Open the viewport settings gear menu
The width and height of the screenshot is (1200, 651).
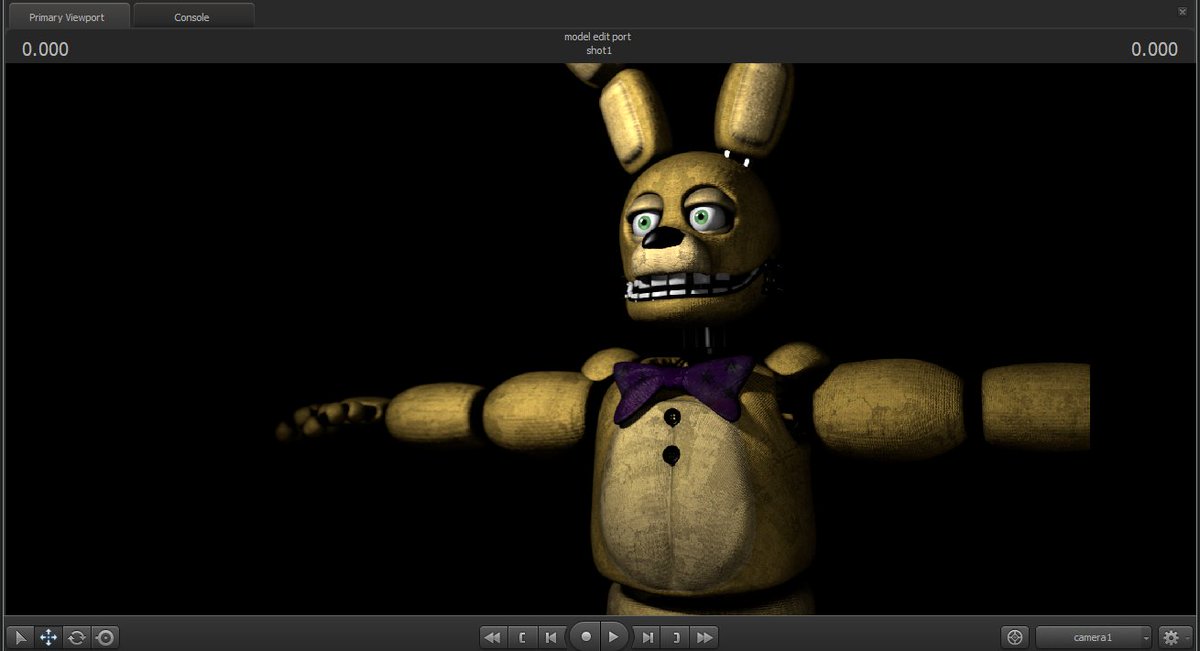tap(1175, 637)
